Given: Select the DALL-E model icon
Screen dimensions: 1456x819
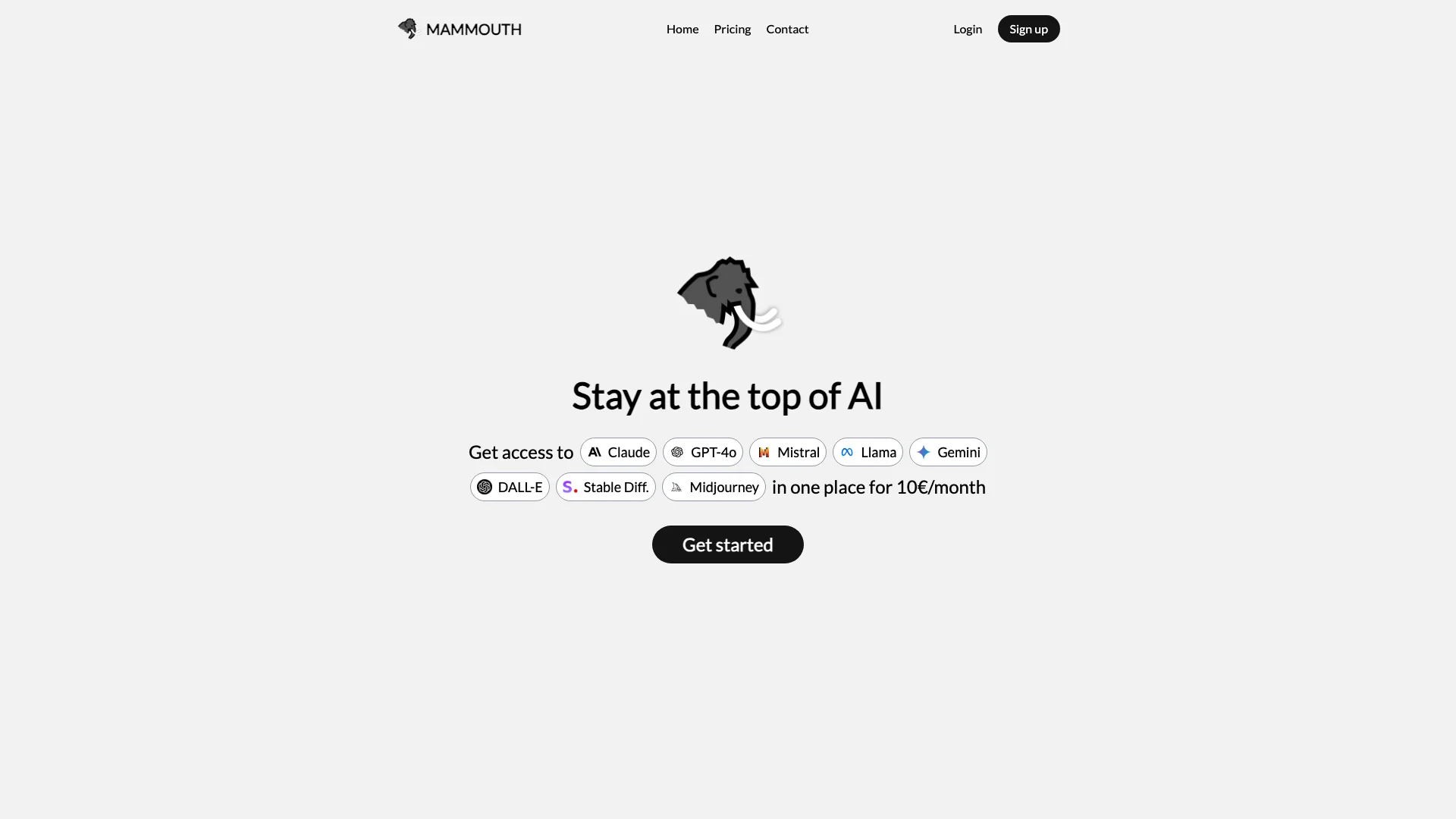Looking at the screenshot, I should click(484, 487).
